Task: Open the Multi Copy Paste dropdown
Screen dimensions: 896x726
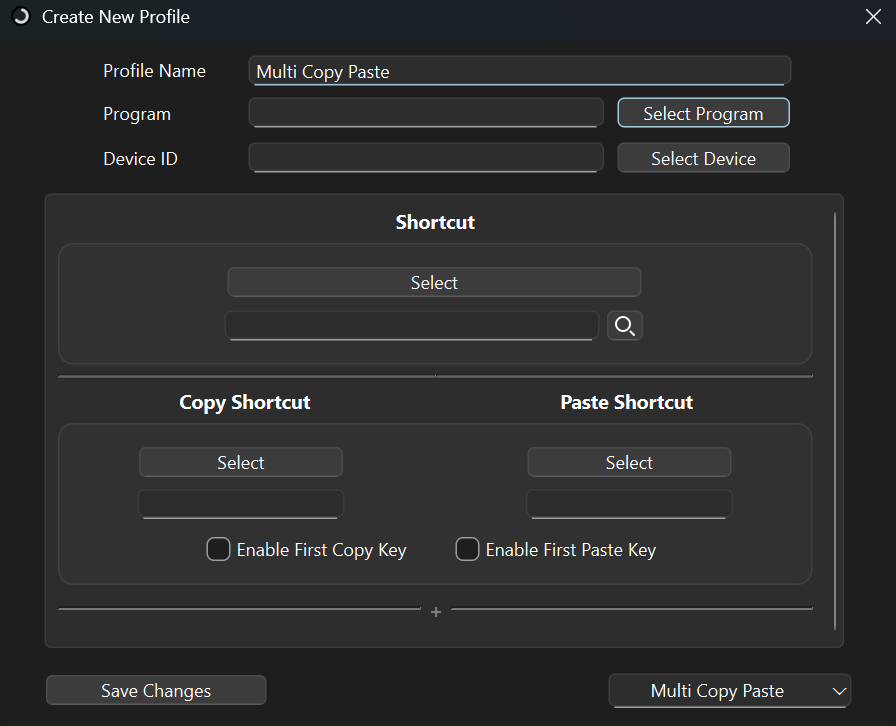Action: point(730,691)
